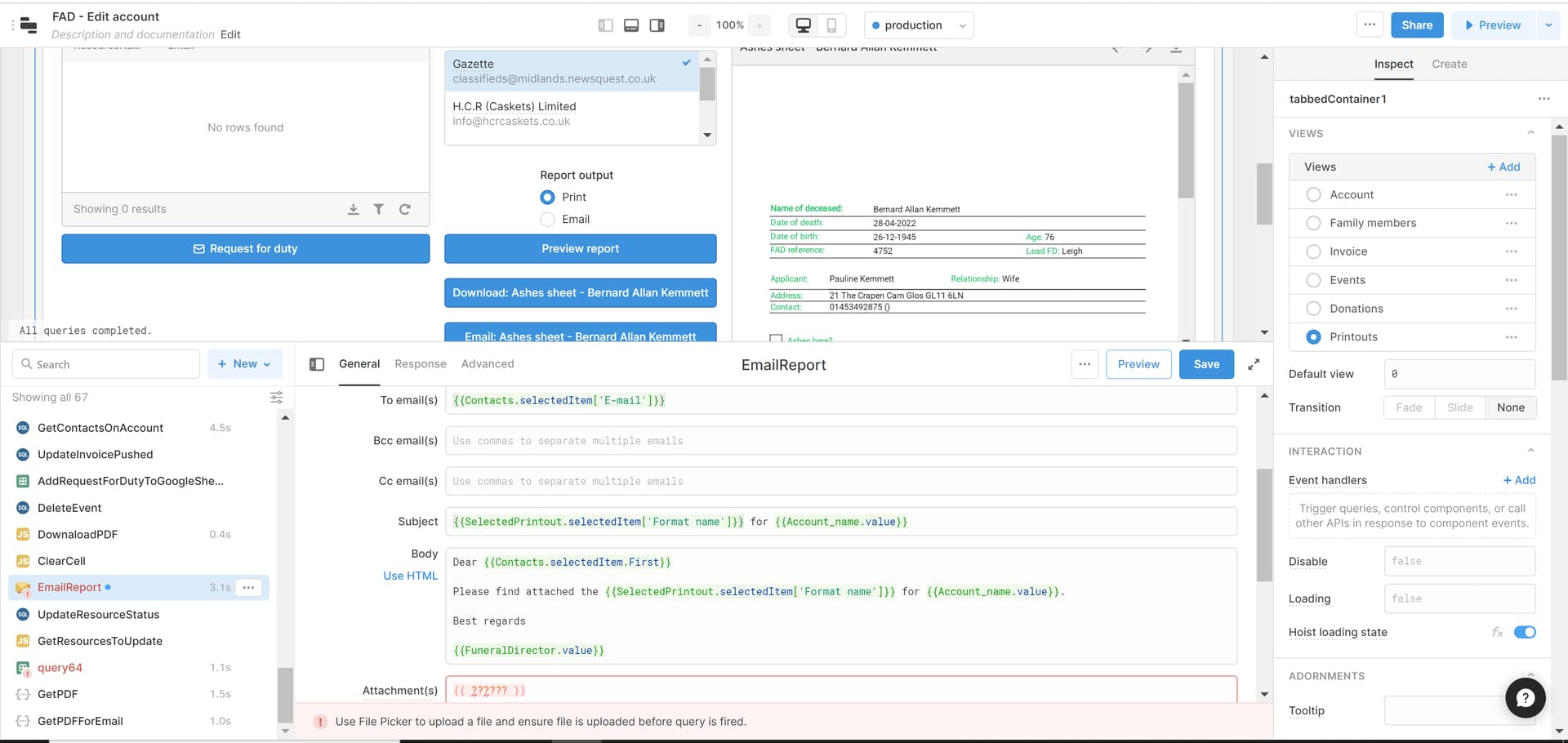The width and height of the screenshot is (1568, 743).
Task: Collapse the VIEWS section
Action: click(1531, 133)
